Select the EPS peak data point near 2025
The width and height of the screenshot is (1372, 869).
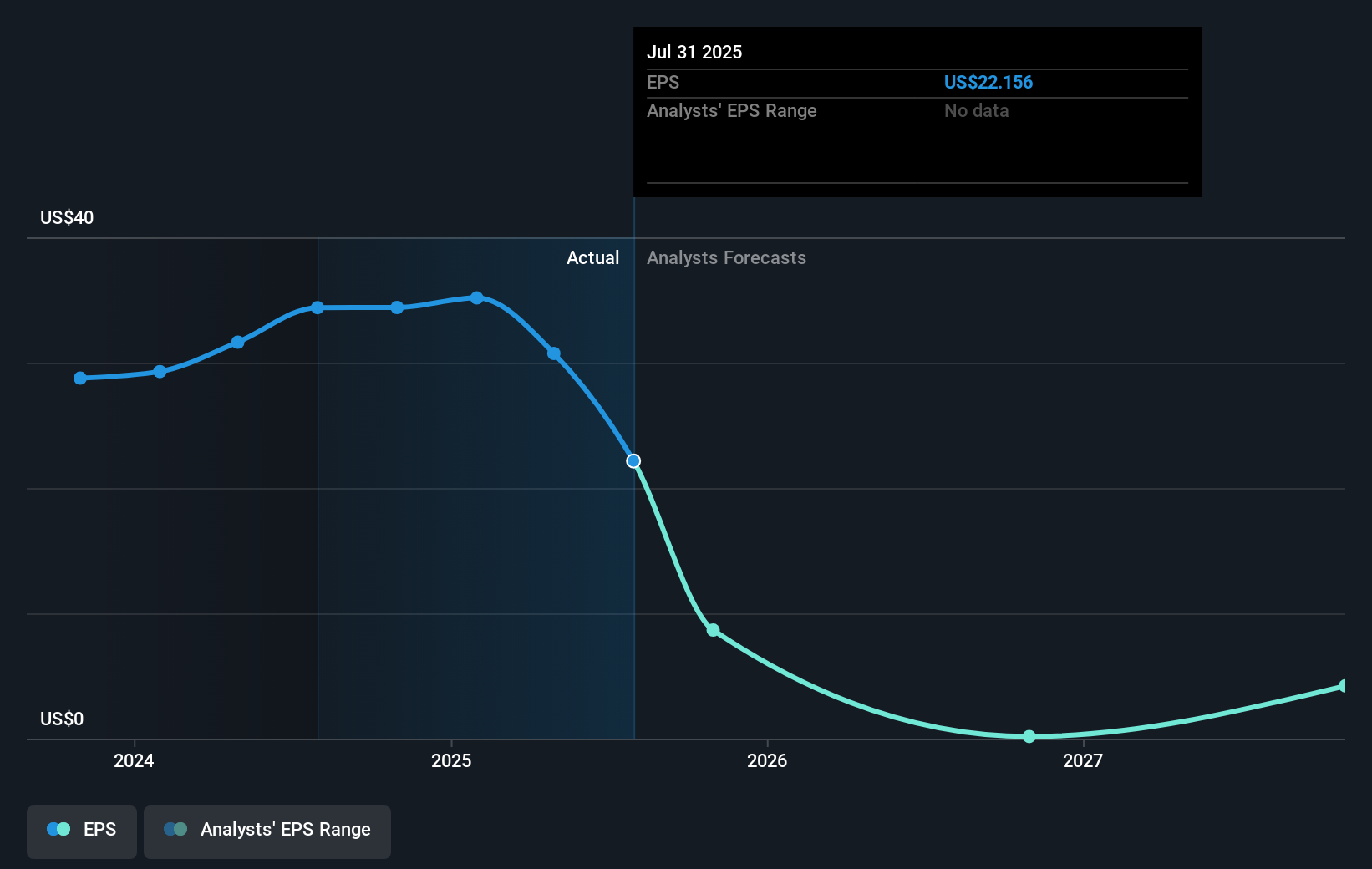tap(476, 297)
